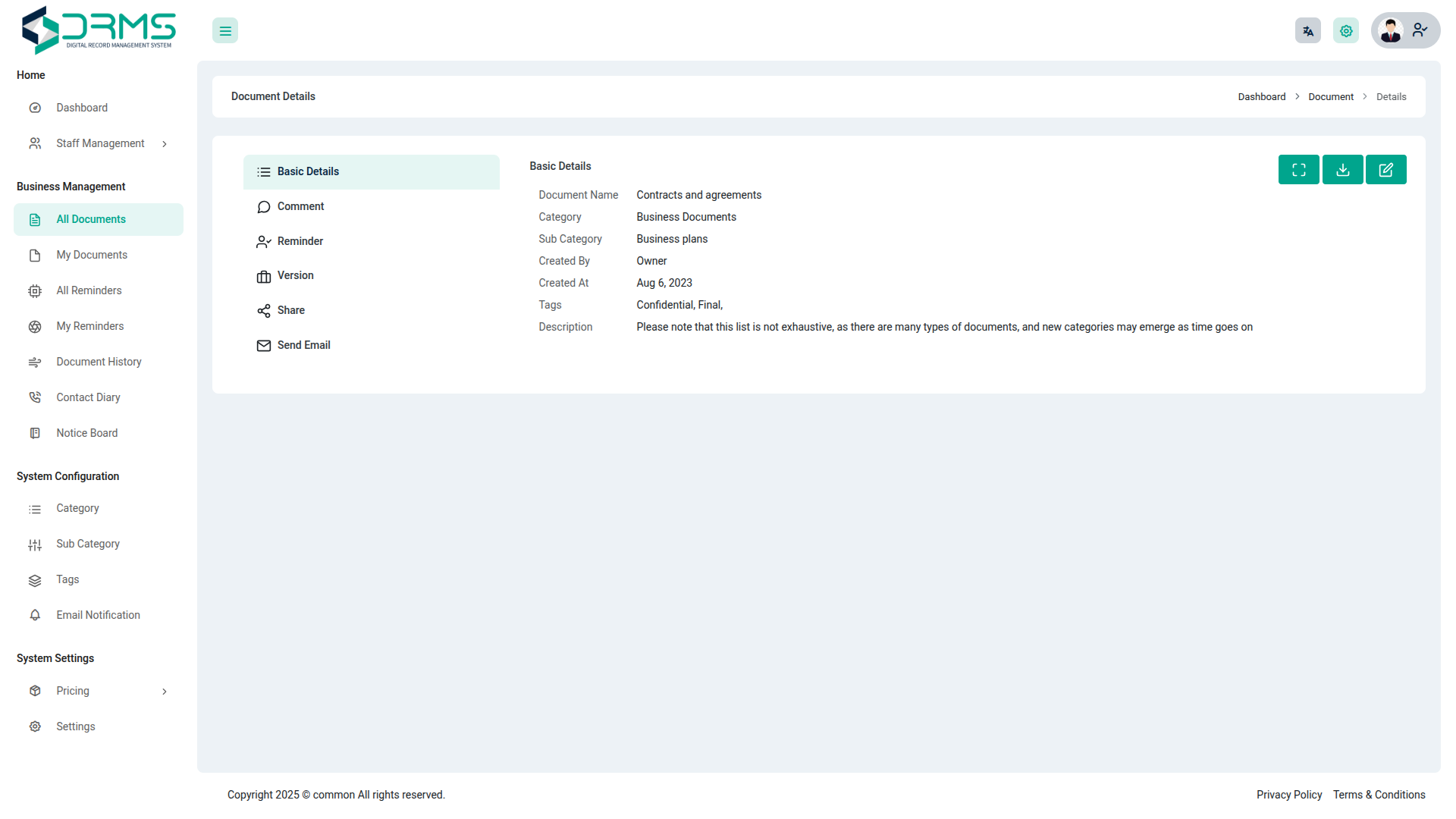Expand the Pricing submenu chevron
This screenshot has height=819, width=1456.
[165, 692]
